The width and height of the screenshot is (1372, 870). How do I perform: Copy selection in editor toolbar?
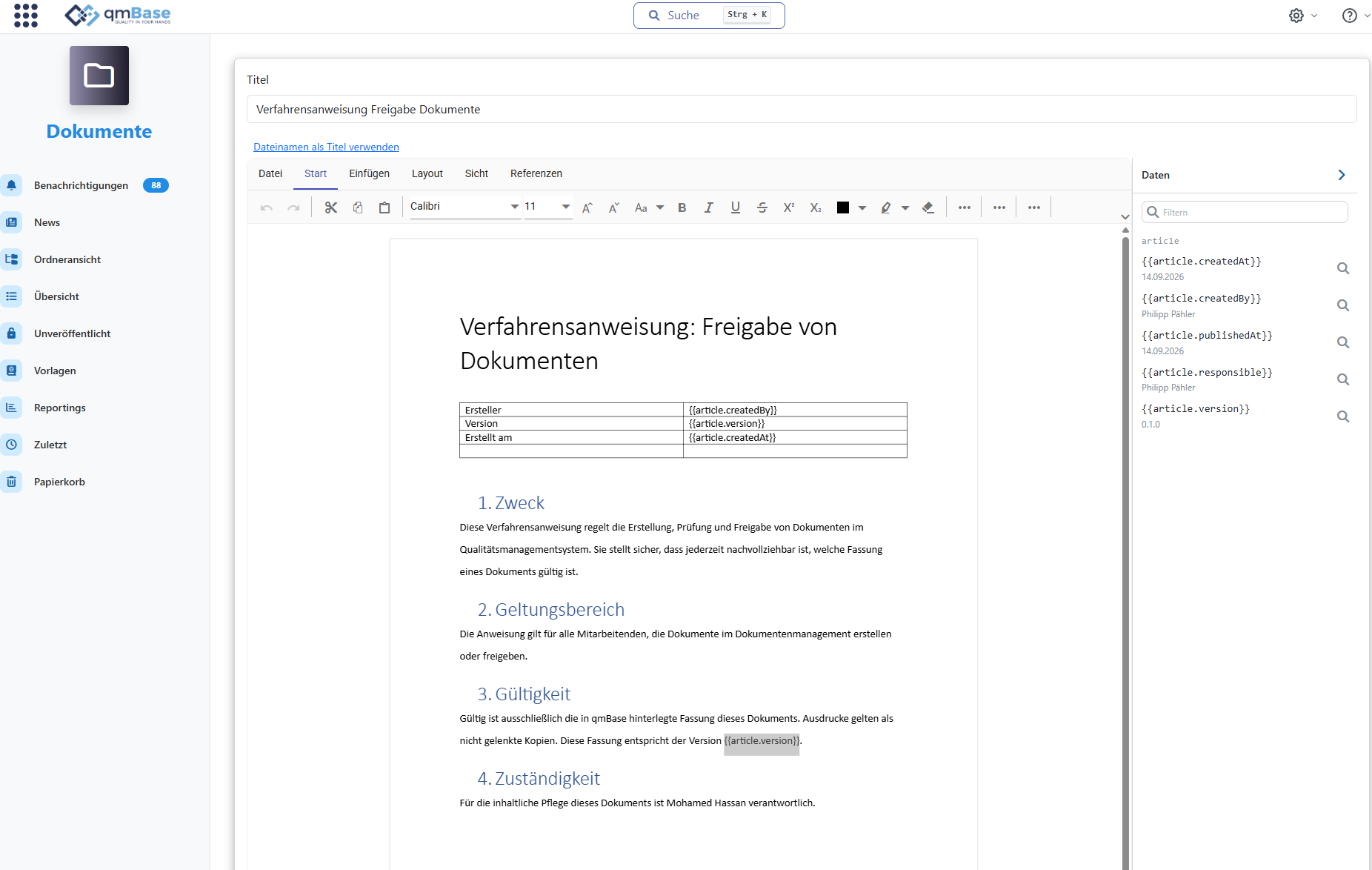358,207
